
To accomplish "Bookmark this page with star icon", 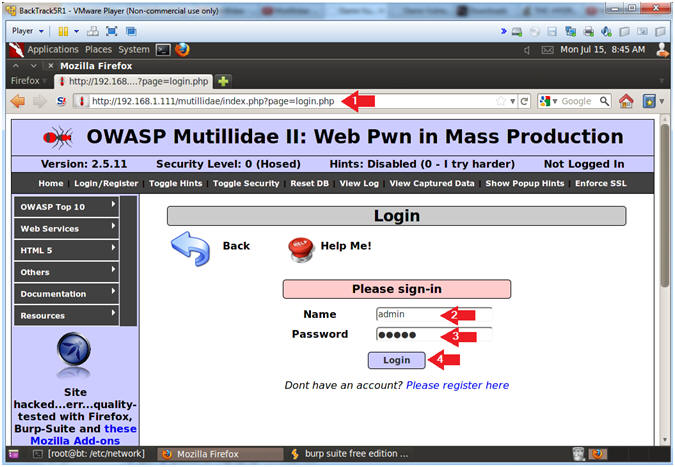I will point(501,101).
